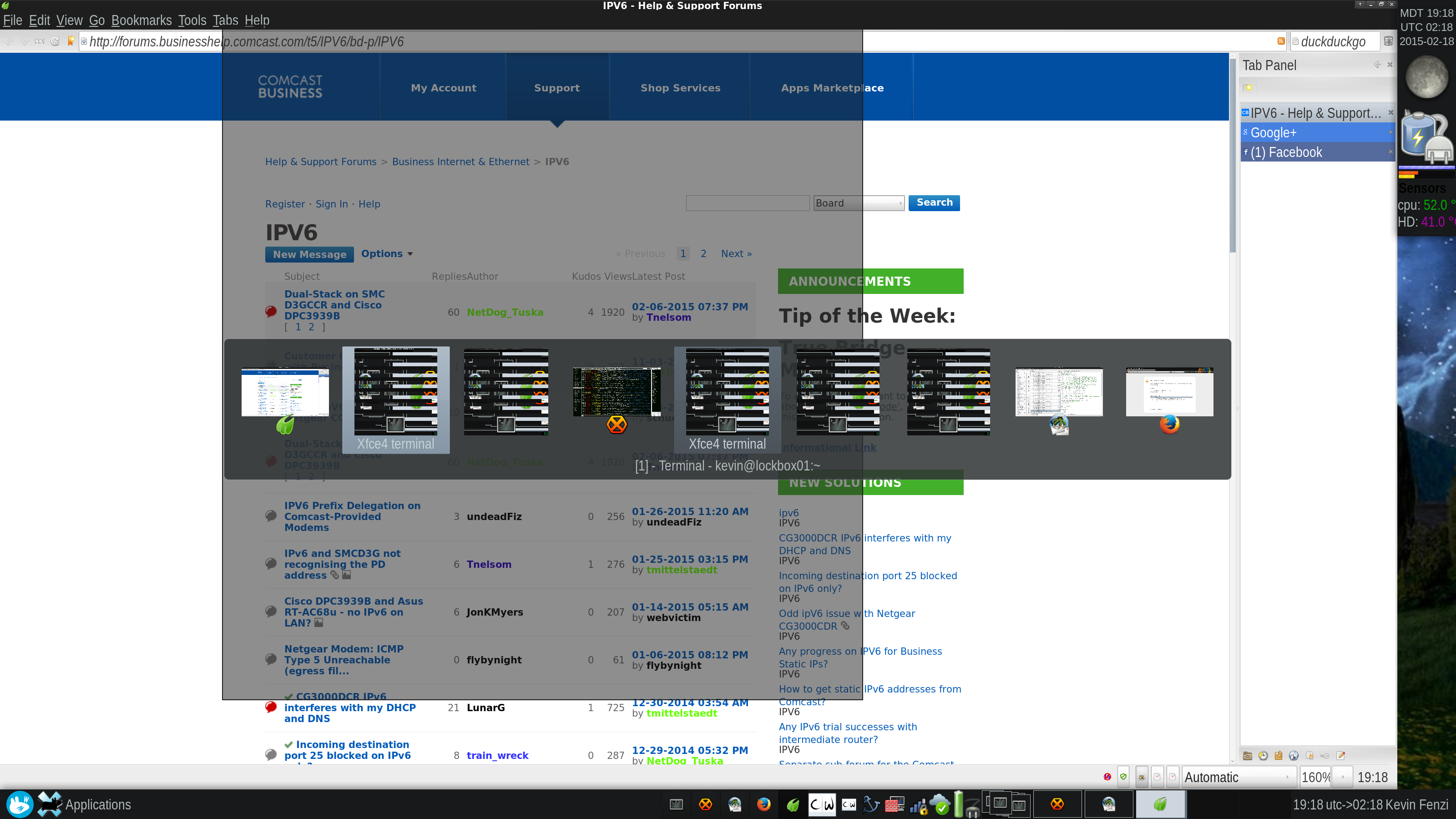
Task: Open the Tabs menu
Action: tap(226, 20)
